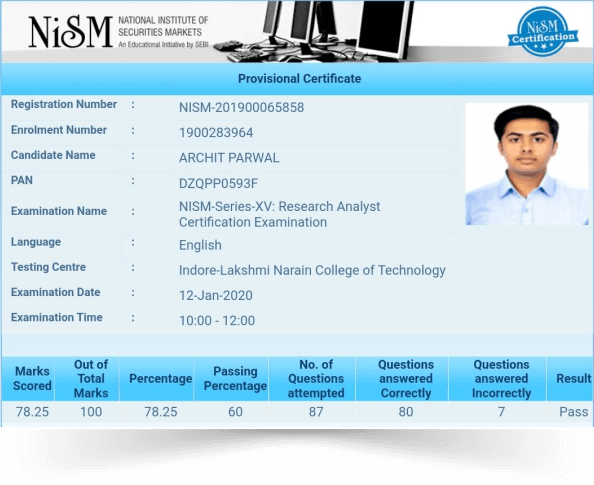Click the Marks Scored column header
Screen dimensions: 594x485
pyautogui.click(x=32, y=379)
